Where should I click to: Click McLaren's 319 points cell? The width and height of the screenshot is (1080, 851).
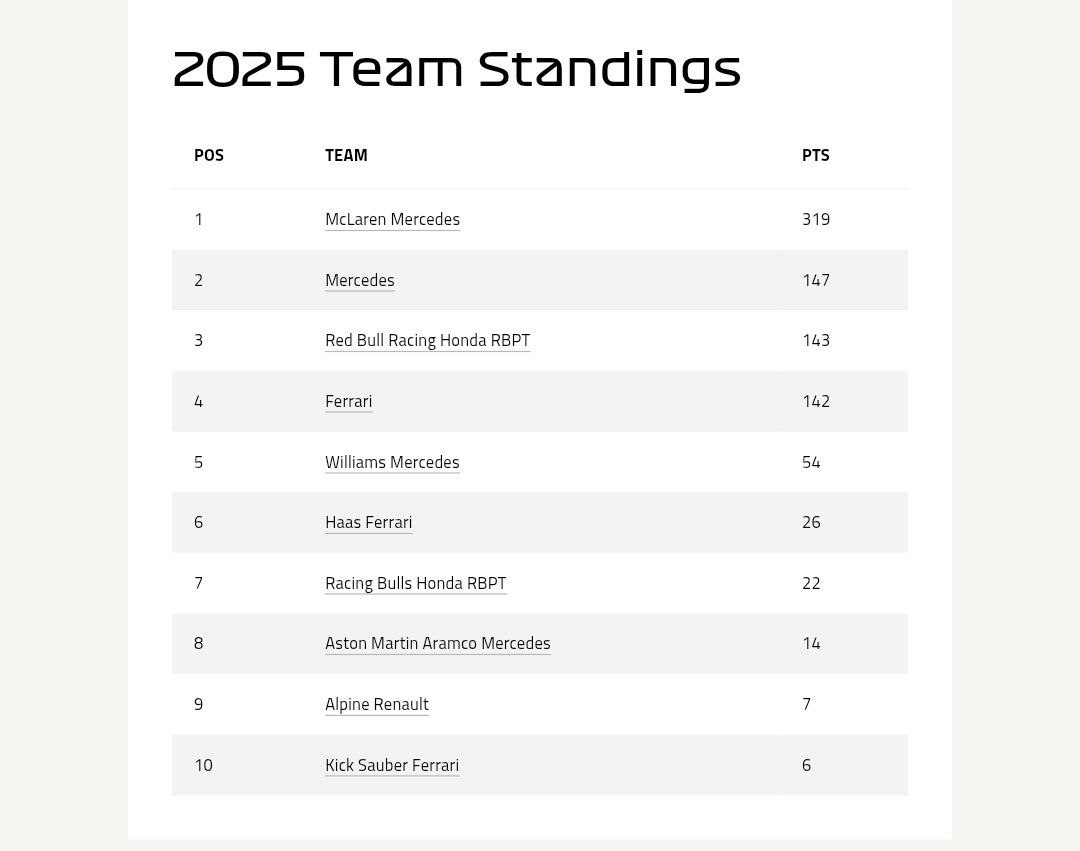point(815,219)
